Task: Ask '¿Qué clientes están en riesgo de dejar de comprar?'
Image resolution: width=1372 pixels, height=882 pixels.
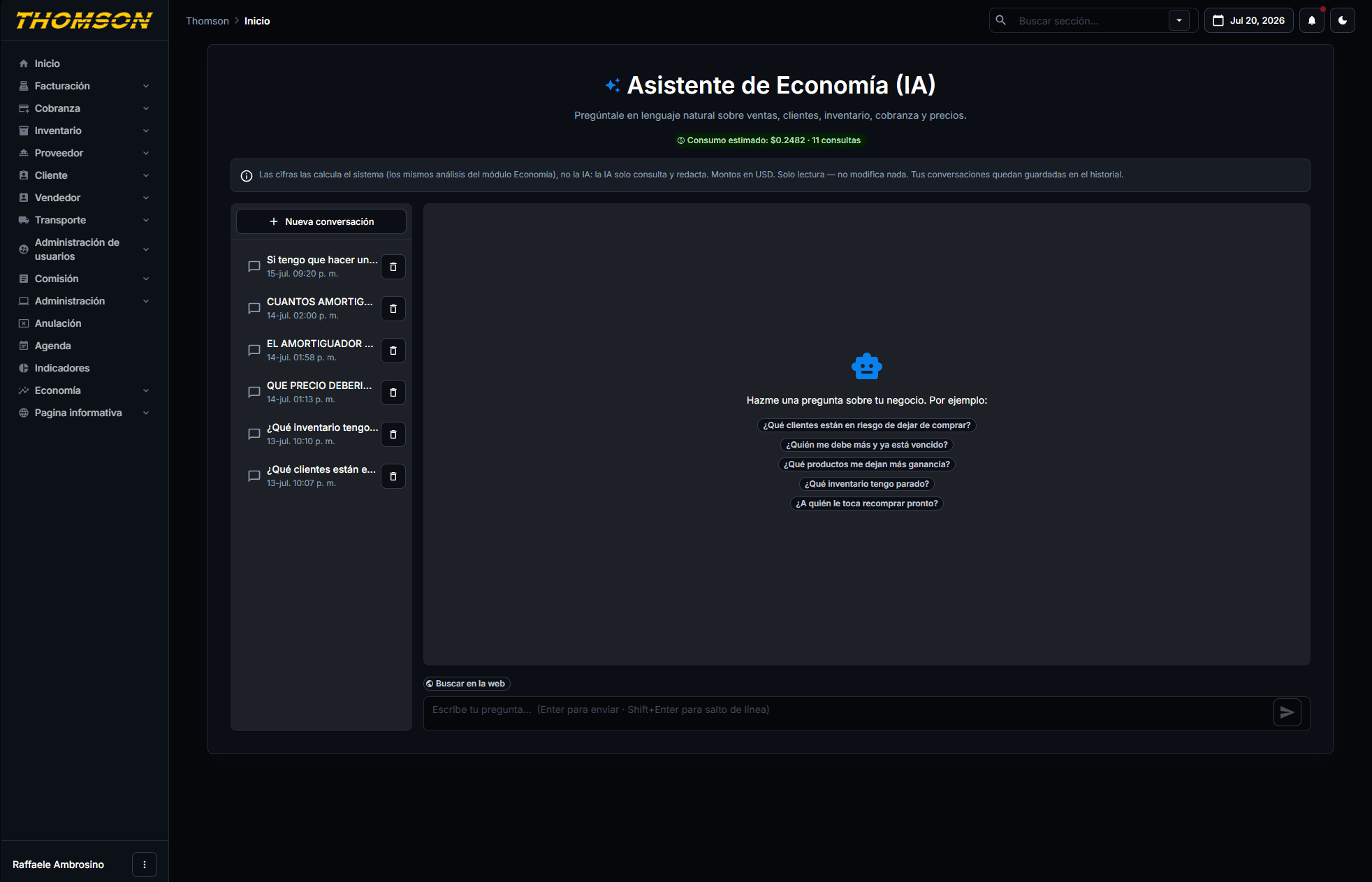Action: [x=866, y=425]
